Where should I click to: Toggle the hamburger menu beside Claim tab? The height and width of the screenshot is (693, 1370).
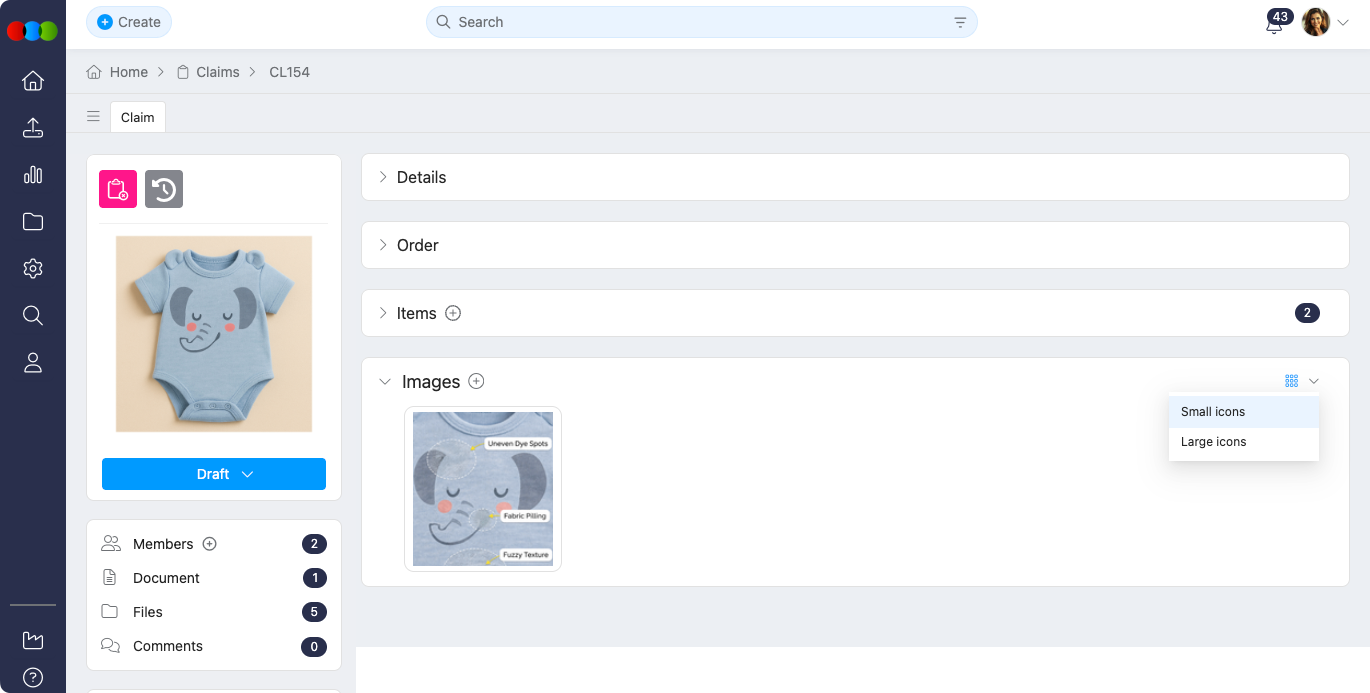coord(93,117)
